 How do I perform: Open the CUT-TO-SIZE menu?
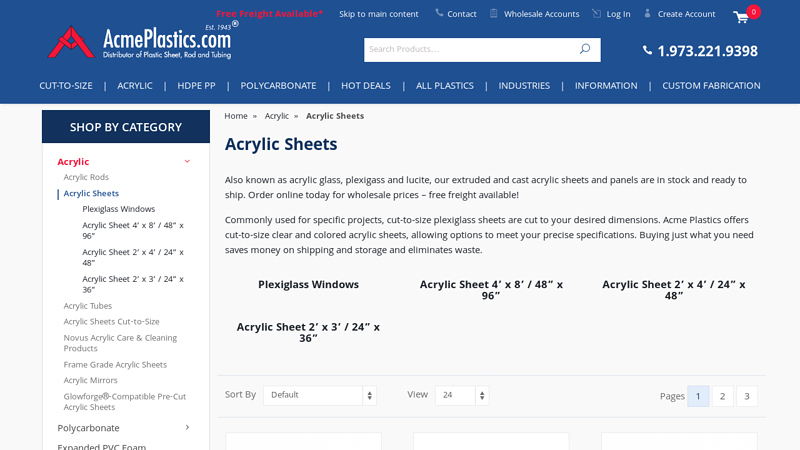tap(66, 86)
